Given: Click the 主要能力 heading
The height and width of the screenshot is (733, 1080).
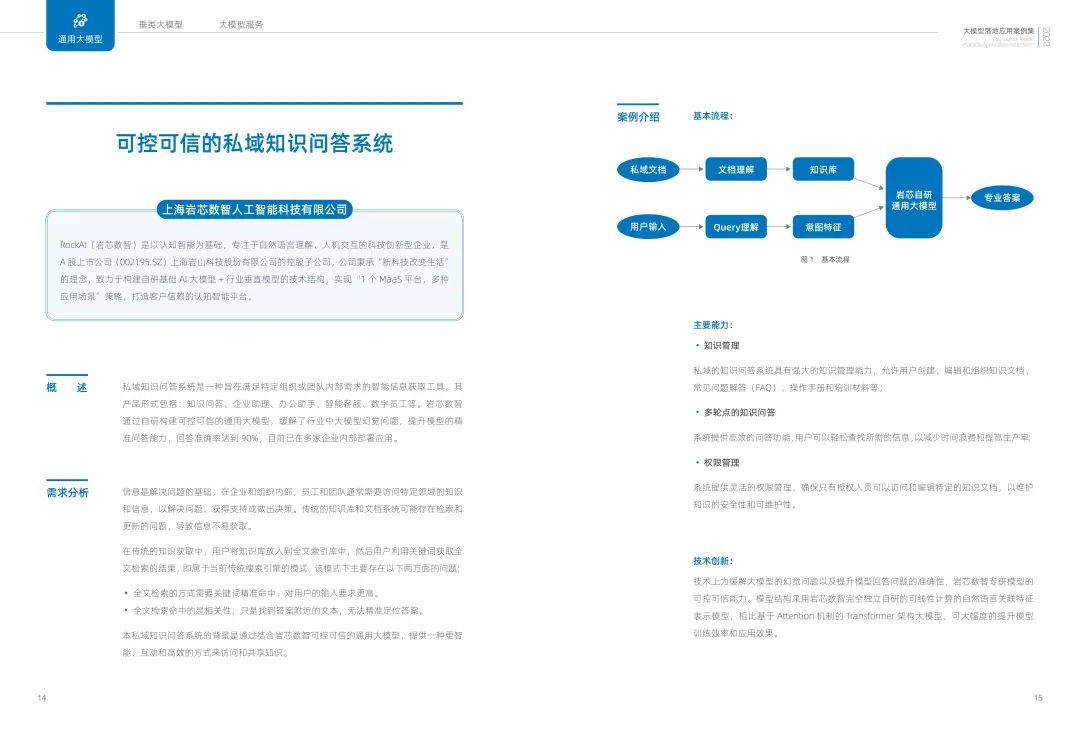Looking at the screenshot, I should pos(713,325).
